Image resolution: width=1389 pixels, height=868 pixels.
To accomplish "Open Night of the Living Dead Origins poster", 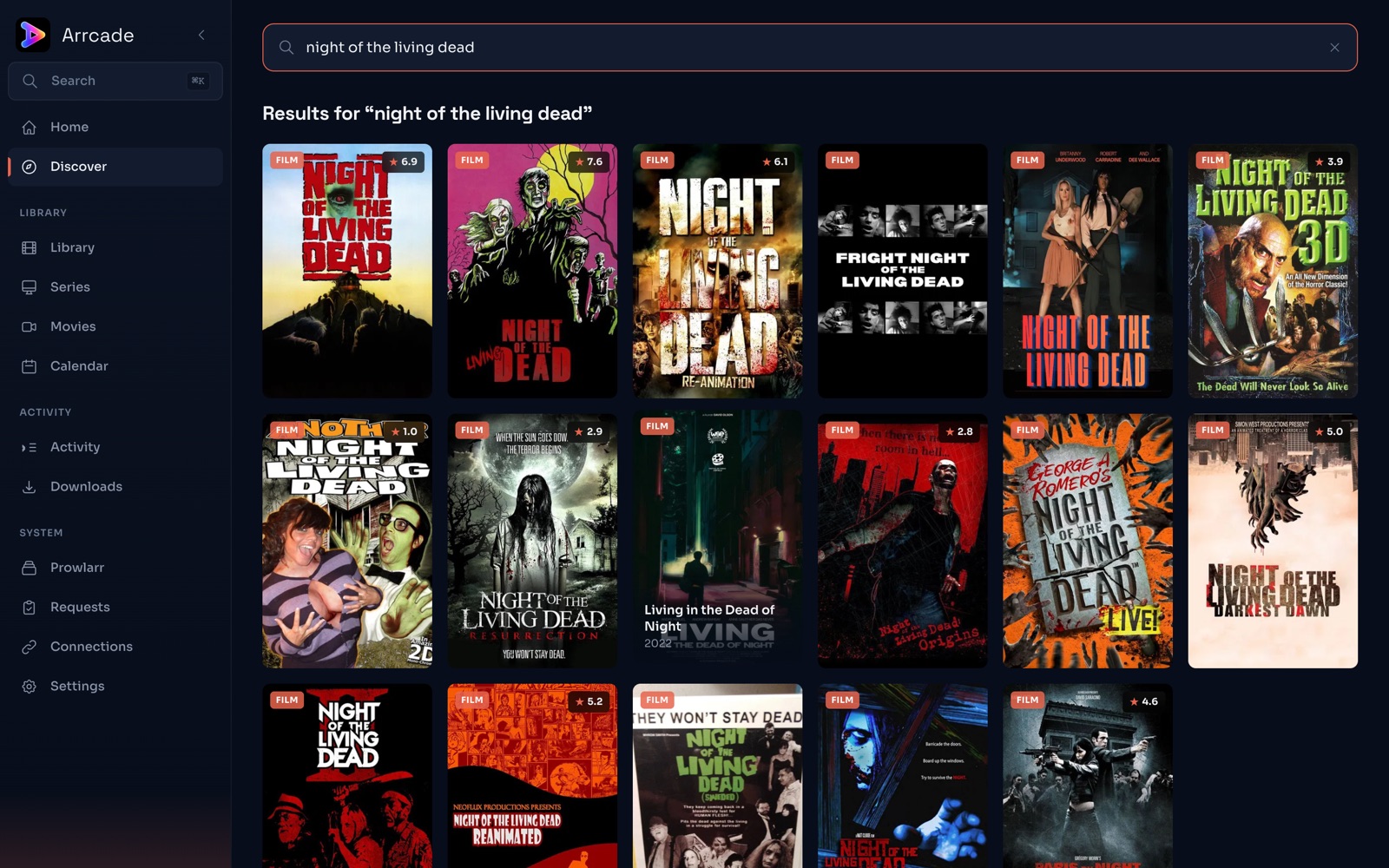I will click(x=902, y=541).
